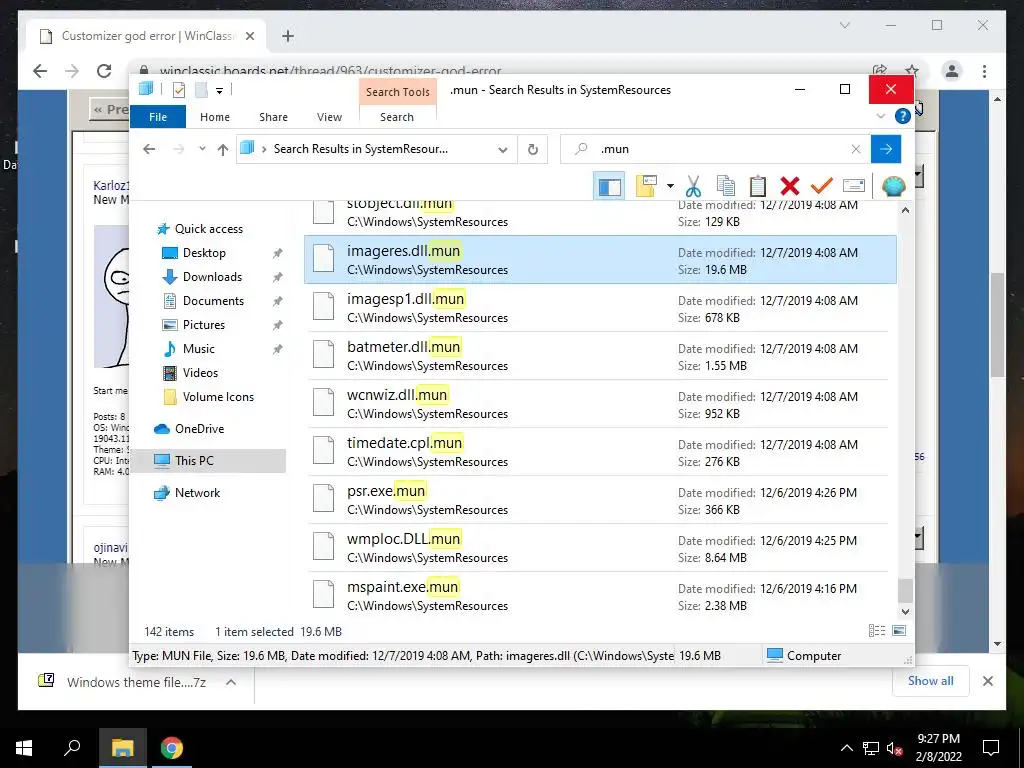1024x768 pixels.
Task: Open the recent locations dropdown
Action: click(x=202, y=149)
